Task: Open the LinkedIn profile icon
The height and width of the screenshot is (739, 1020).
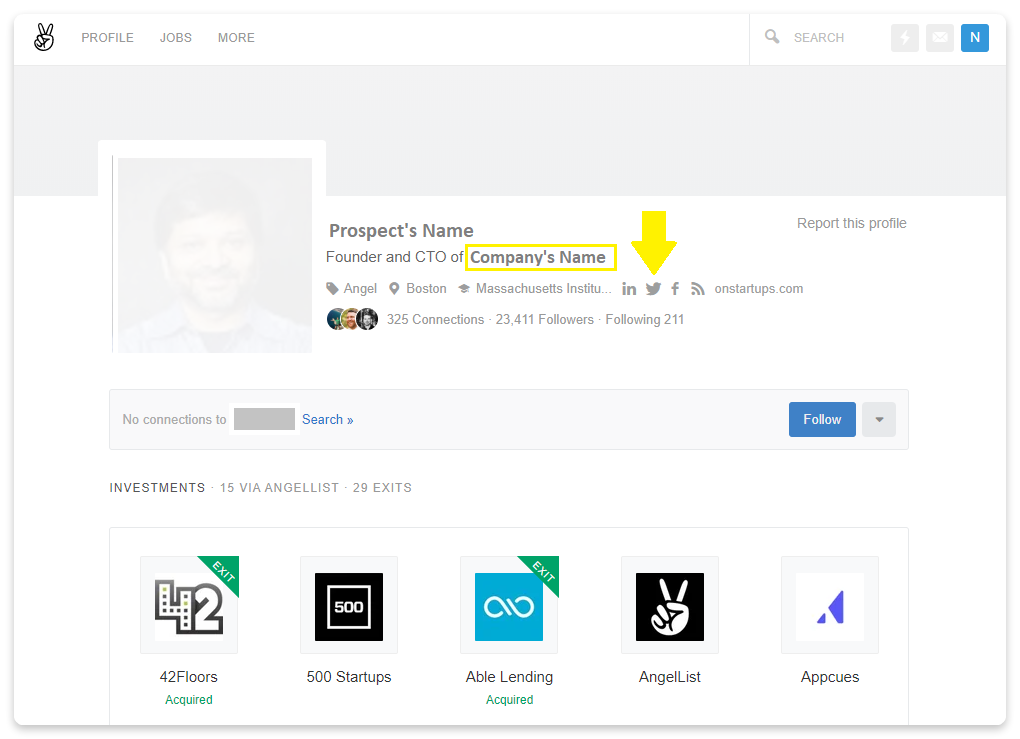Action: [629, 289]
